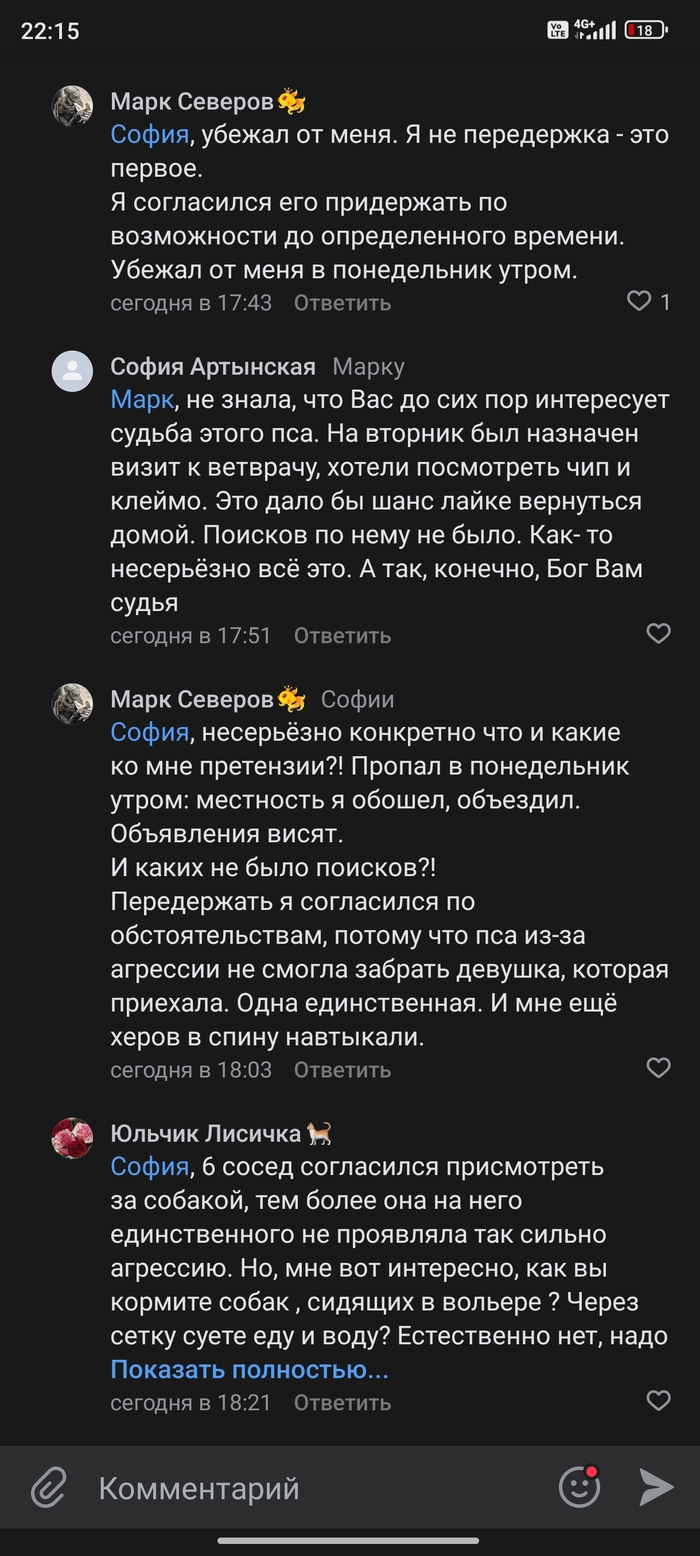Open Sofia Artynskaya's default avatar
The width and height of the screenshot is (700, 1556).
72,371
